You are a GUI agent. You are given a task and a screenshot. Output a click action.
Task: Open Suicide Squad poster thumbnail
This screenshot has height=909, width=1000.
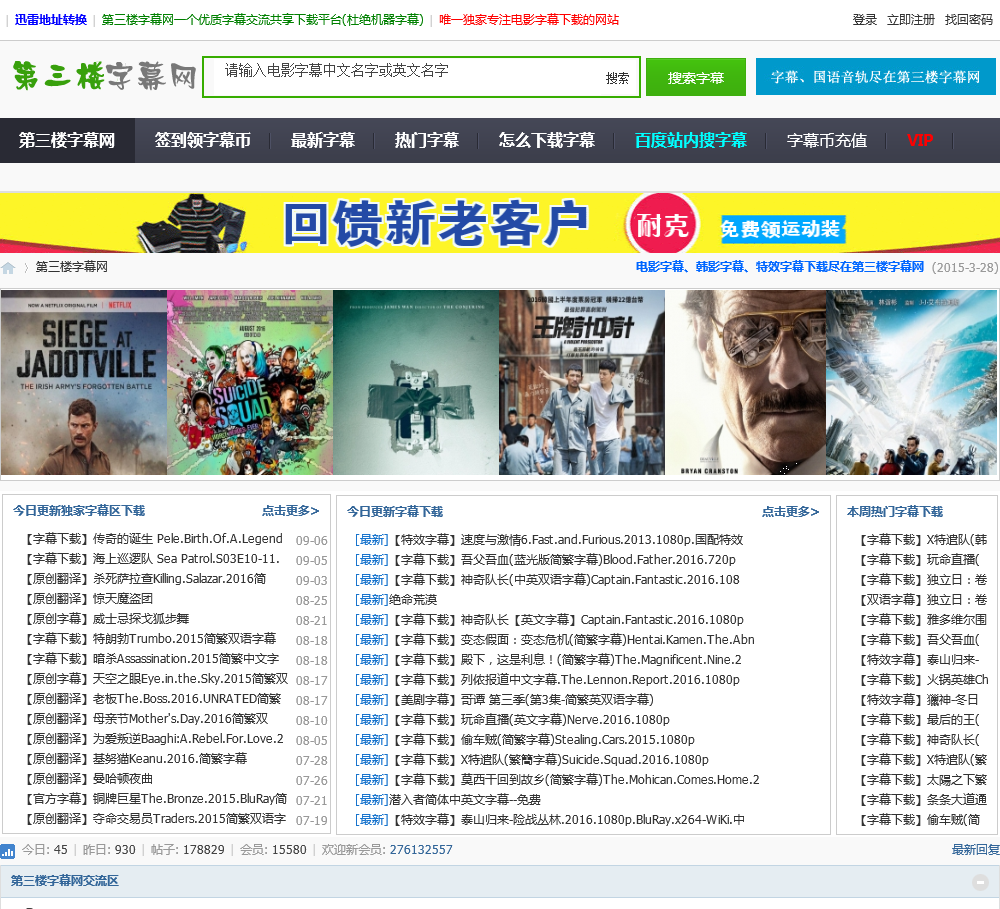pyautogui.click(x=250, y=382)
